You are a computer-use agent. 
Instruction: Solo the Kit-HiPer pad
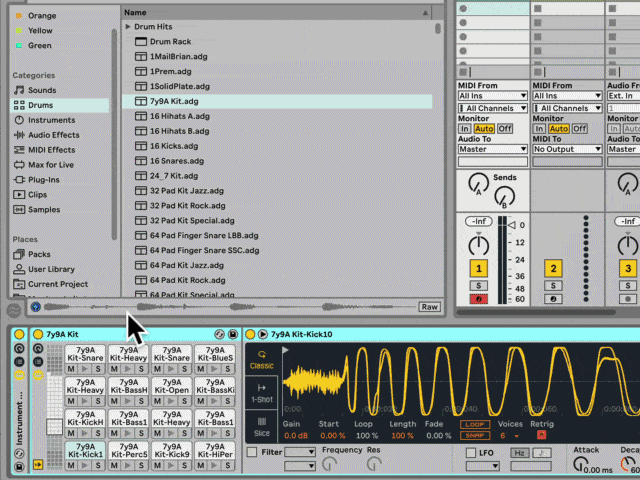click(228, 465)
